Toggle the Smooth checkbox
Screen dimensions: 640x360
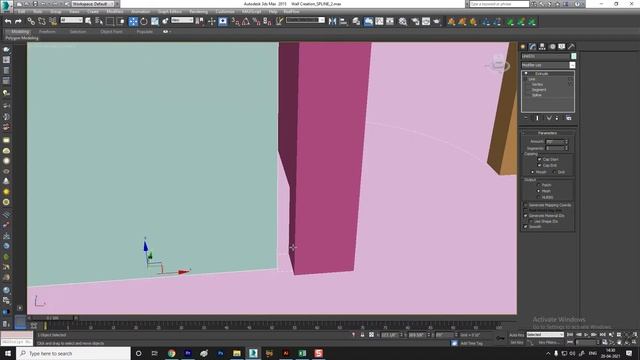pos(525,227)
